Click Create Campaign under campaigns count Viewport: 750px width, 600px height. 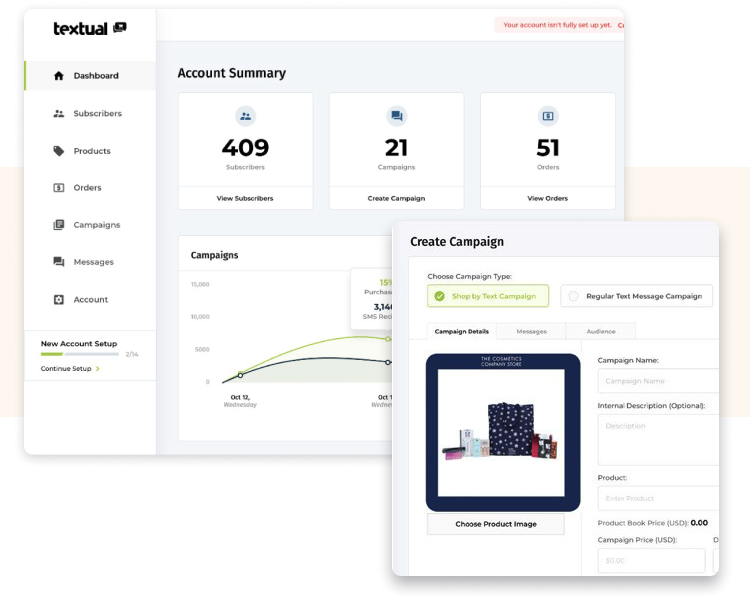pyautogui.click(x=396, y=198)
